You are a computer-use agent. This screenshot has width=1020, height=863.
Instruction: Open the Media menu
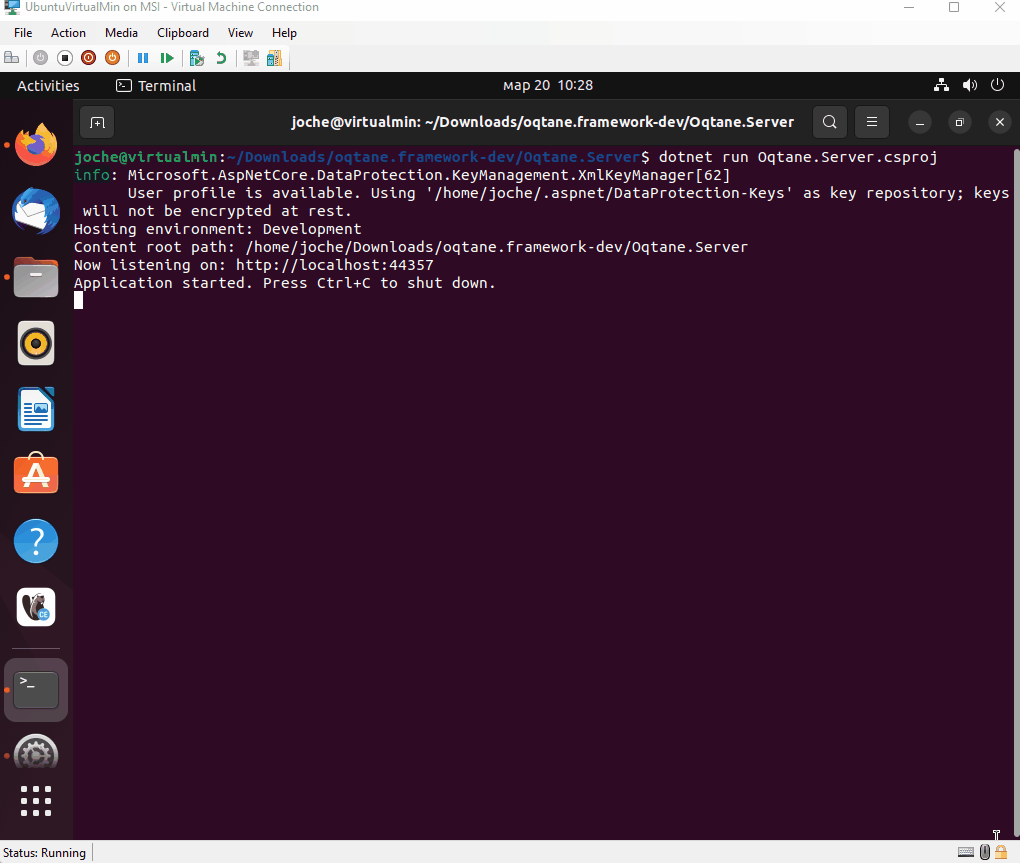pyautogui.click(x=121, y=33)
